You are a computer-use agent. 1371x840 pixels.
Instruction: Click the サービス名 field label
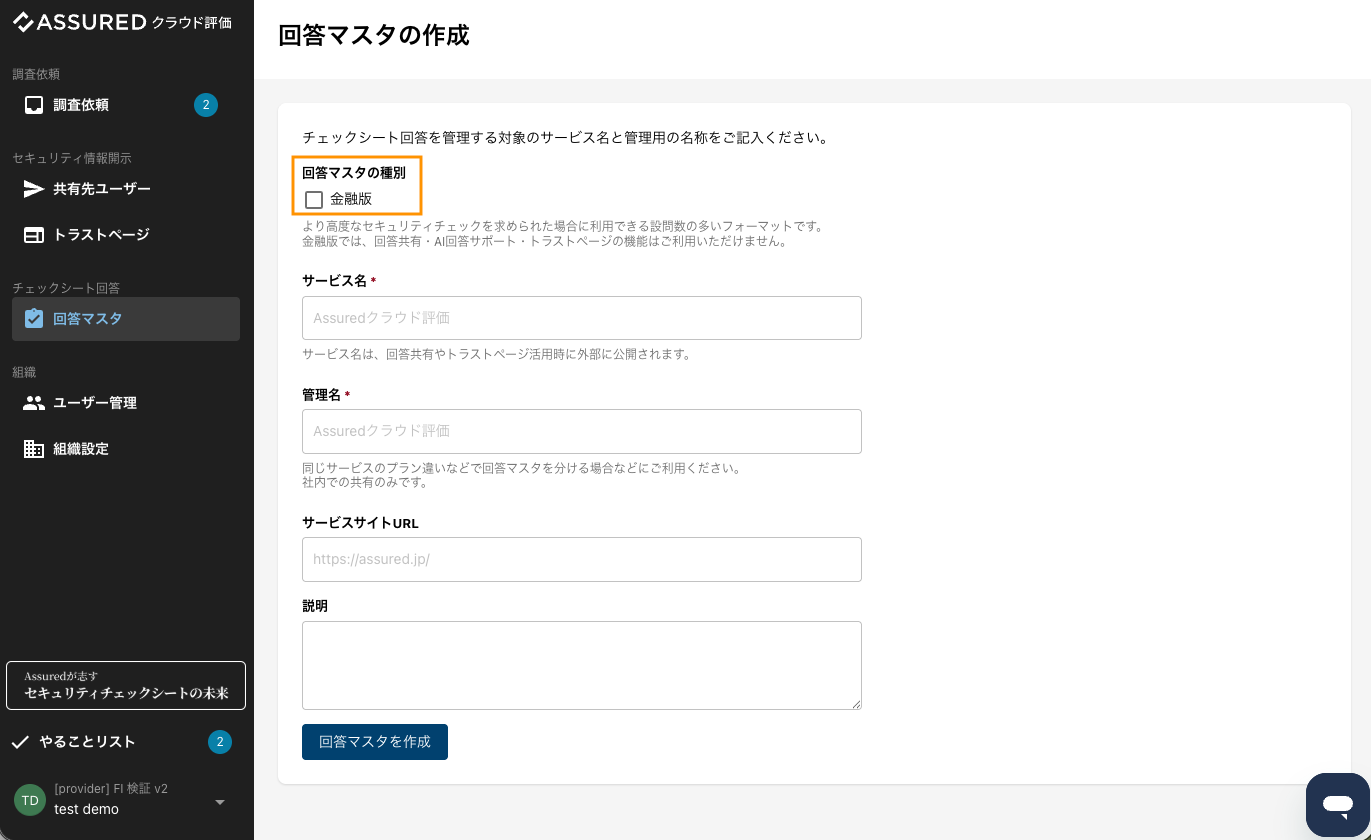(x=334, y=281)
